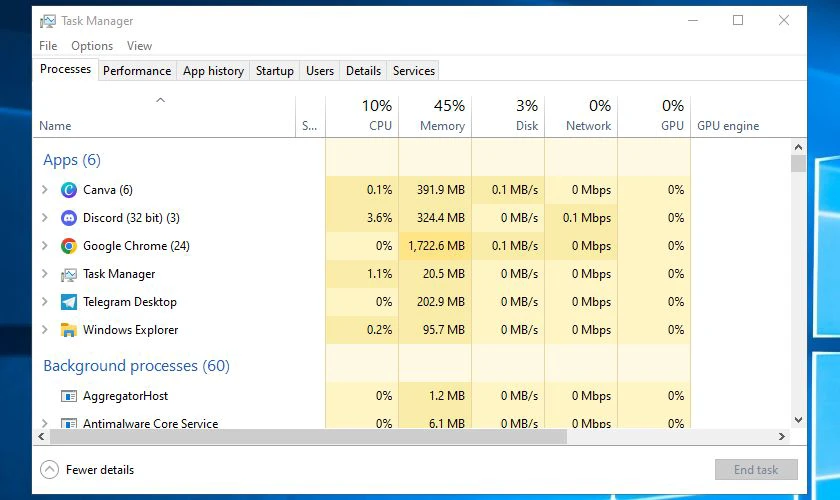
Task: Maximize the Task Manager window
Action: pyautogui.click(x=738, y=20)
